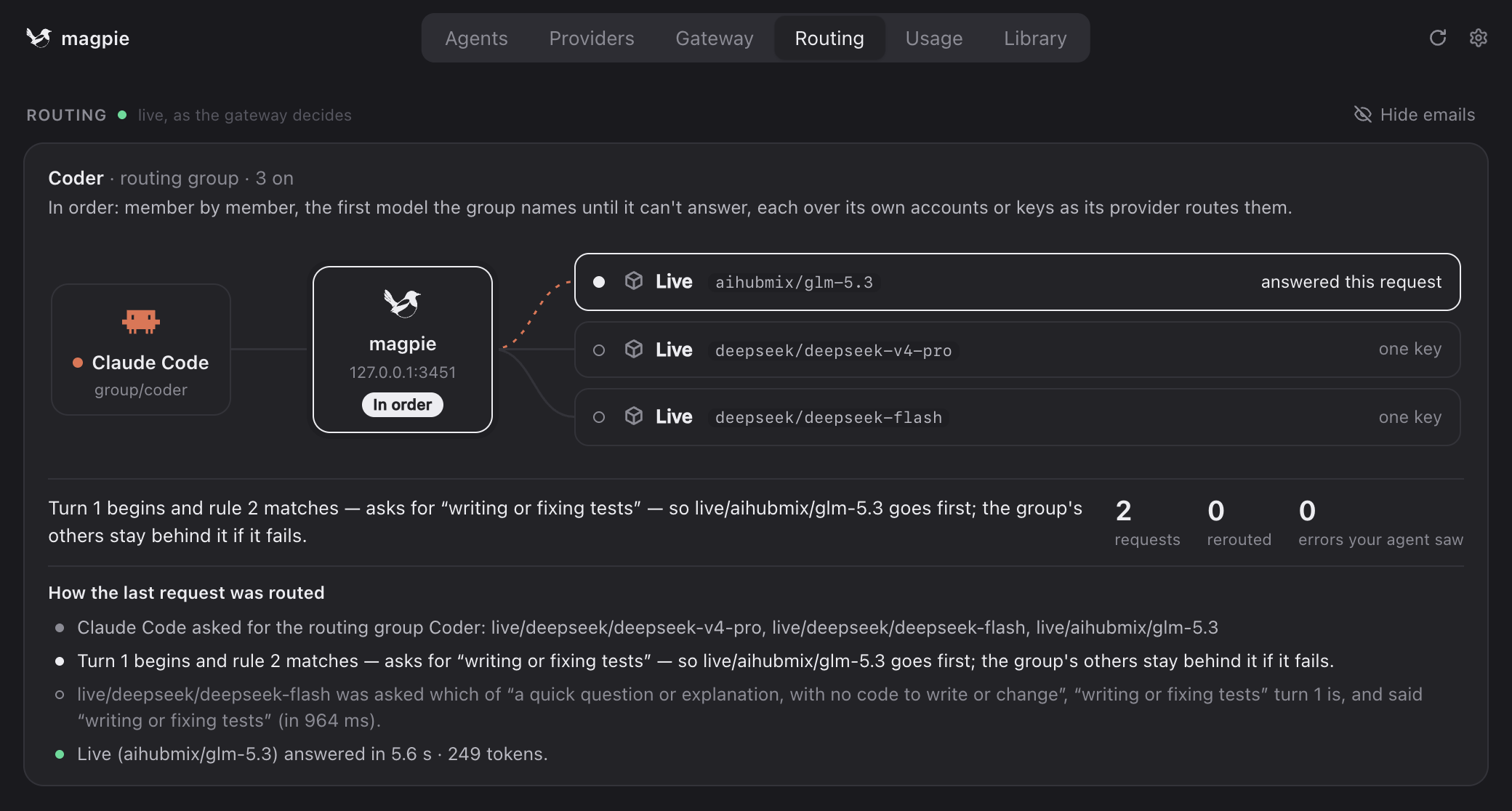Select the deepseek/deepseek-v4-pro model label
The height and width of the screenshot is (811, 1512).
(833, 350)
